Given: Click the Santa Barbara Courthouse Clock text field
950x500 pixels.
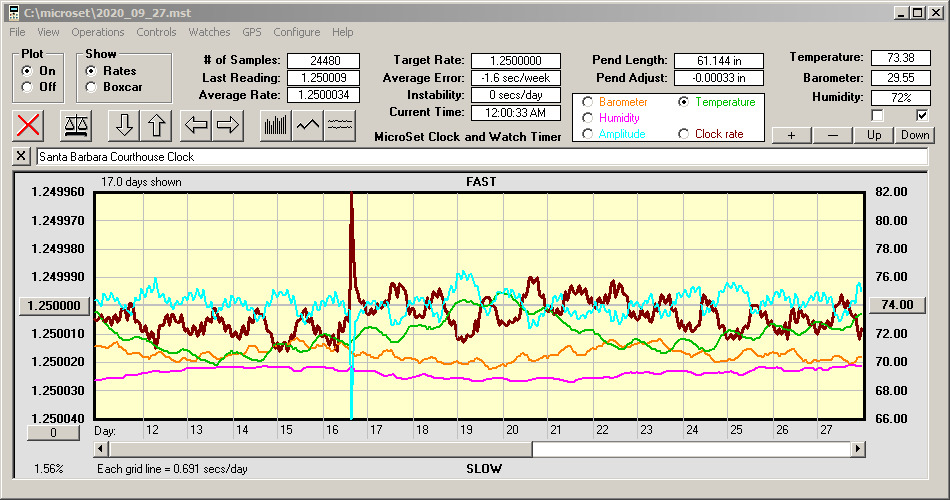Looking at the screenshot, I should click(480, 157).
